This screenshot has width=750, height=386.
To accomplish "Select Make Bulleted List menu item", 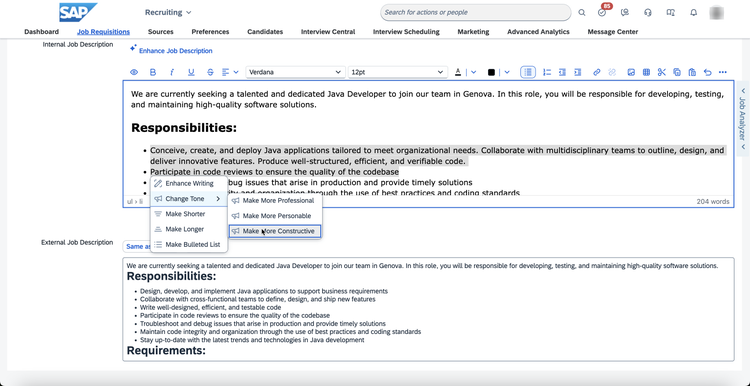I will click(x=189, y=244).
